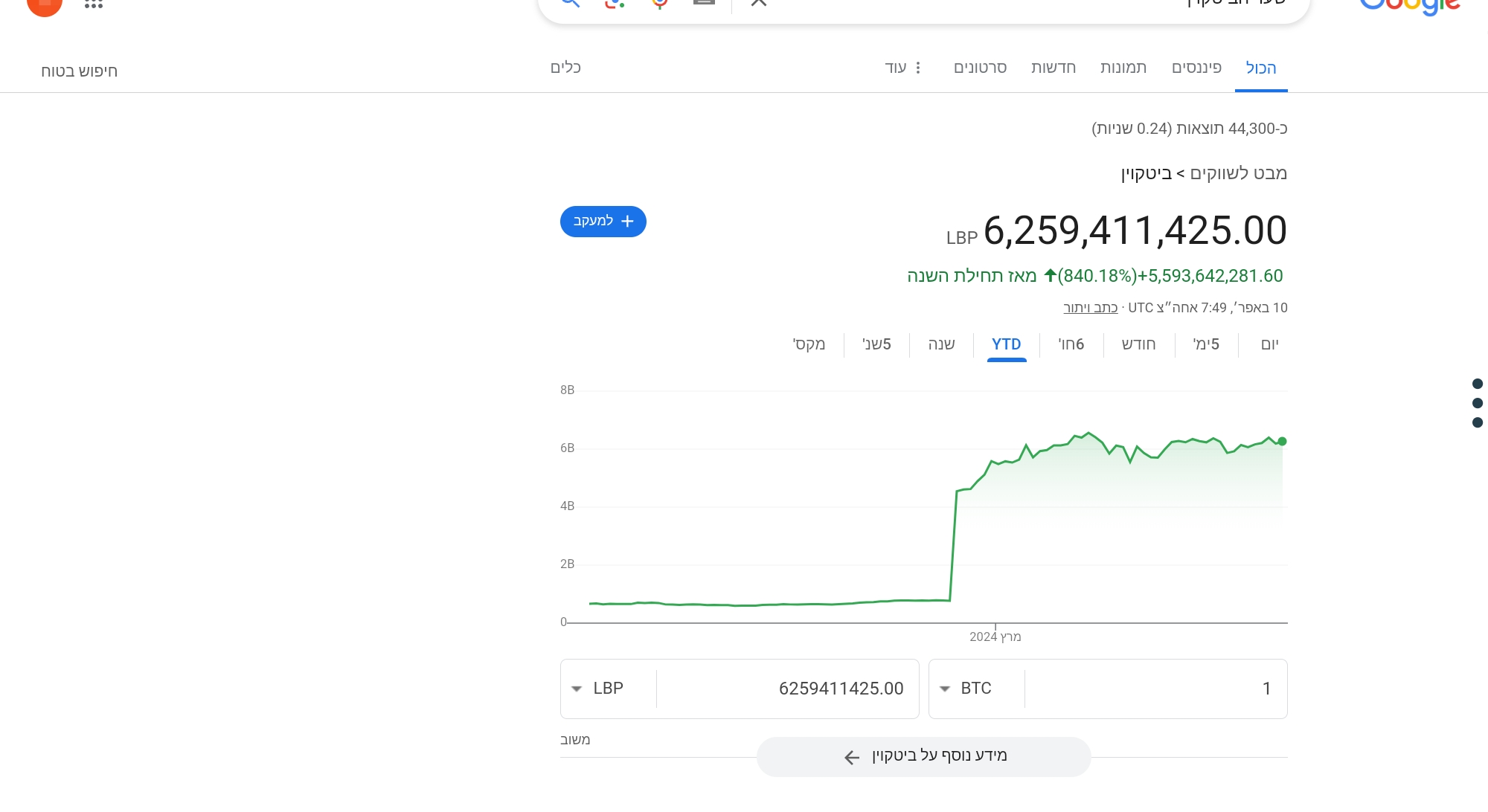Open Google Lens image search

click(615, 2)
